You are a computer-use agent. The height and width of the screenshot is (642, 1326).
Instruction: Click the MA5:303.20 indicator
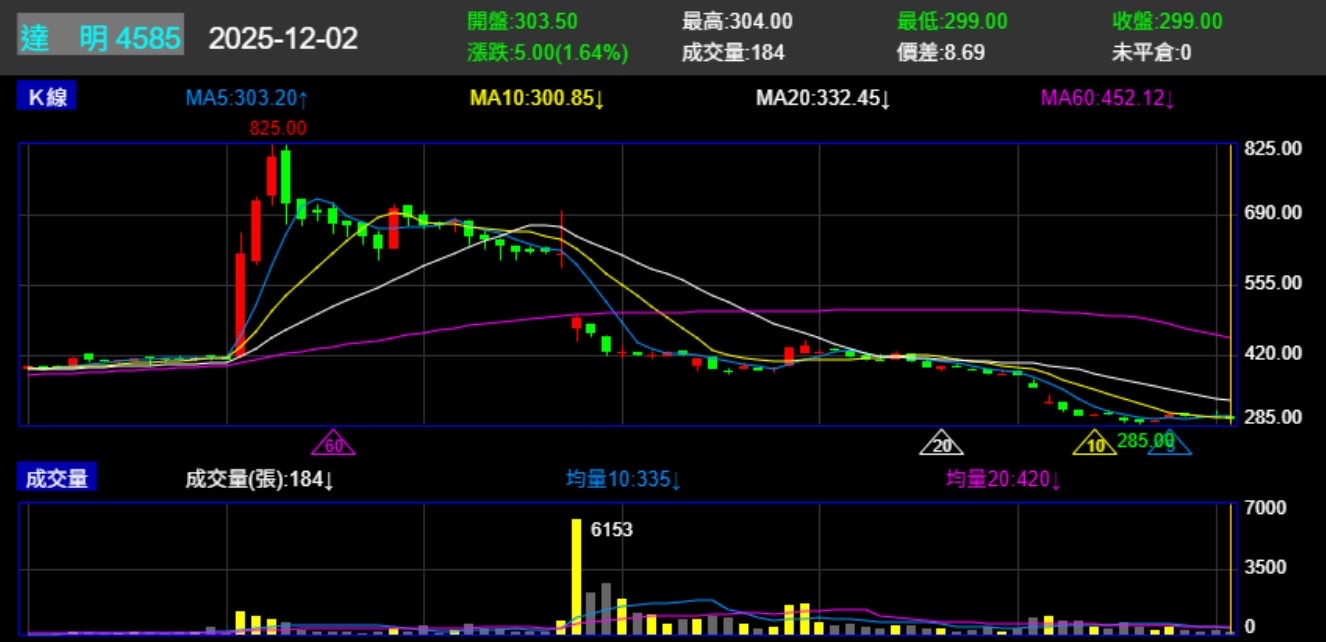click(x=246, y=98)
